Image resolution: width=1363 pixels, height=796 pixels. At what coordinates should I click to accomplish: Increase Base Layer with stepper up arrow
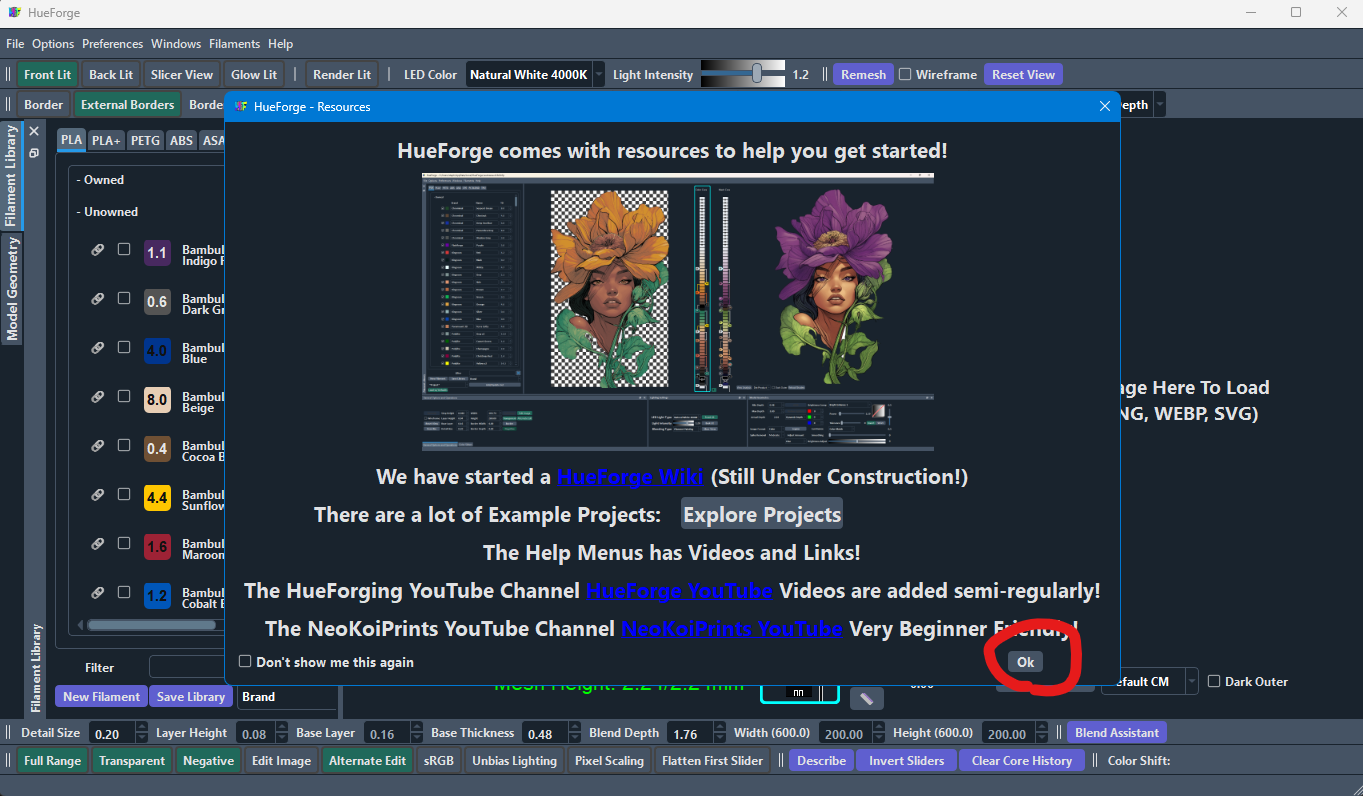coord(416,728)
